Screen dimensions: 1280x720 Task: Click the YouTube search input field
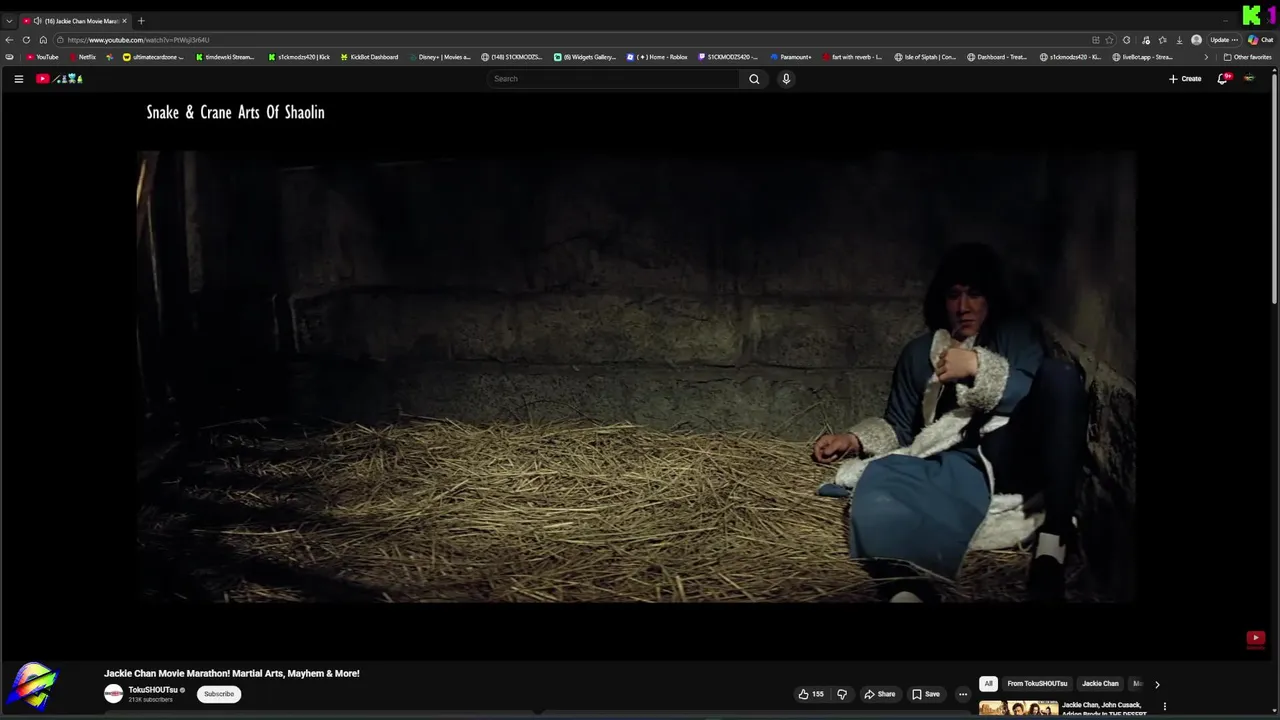pos(614,79)
